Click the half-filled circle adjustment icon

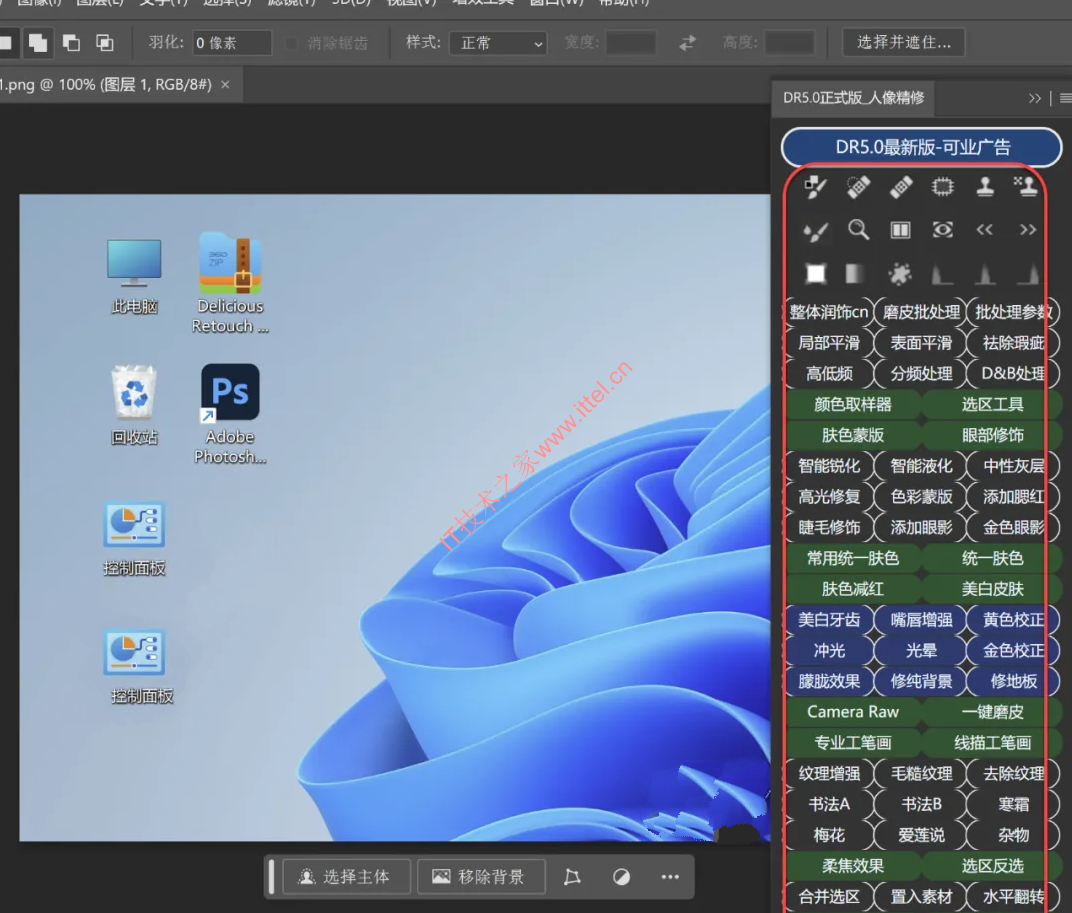621,877
